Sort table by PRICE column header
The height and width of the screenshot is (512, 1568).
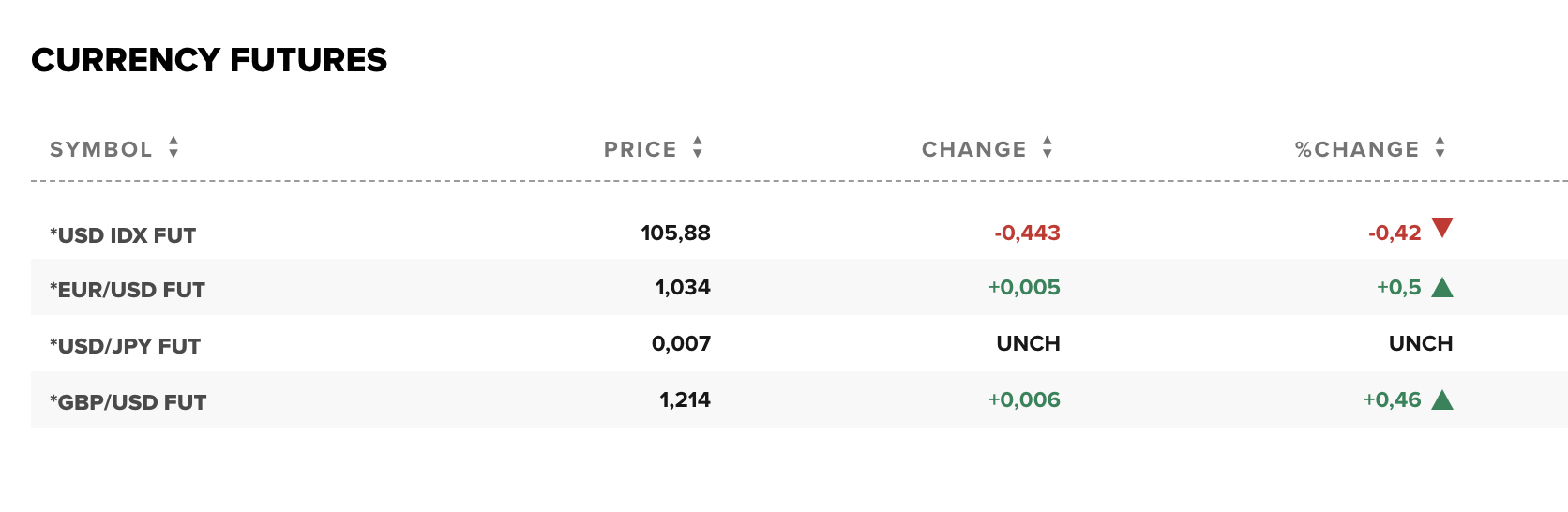tap(641, 149)
